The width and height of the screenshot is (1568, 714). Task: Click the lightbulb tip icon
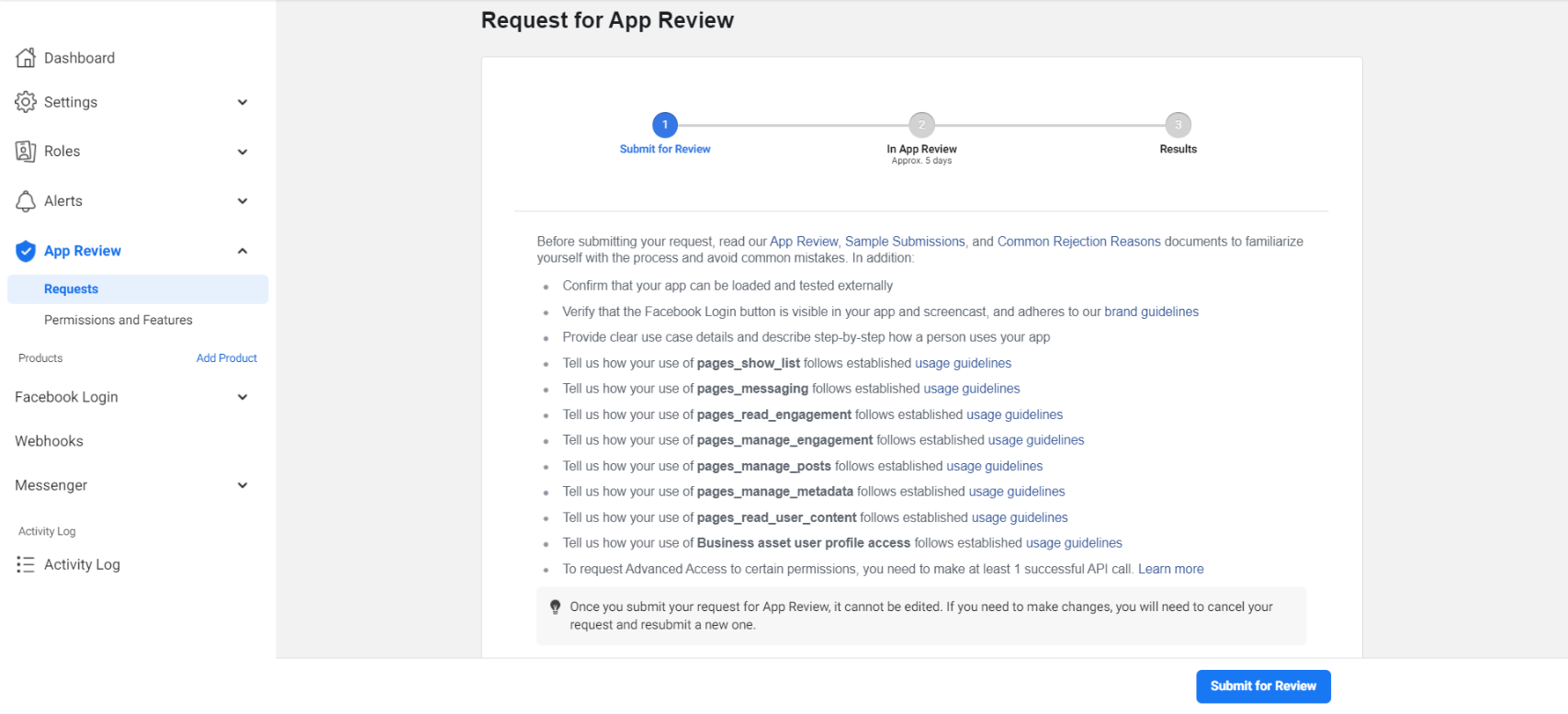click(555, 607)
